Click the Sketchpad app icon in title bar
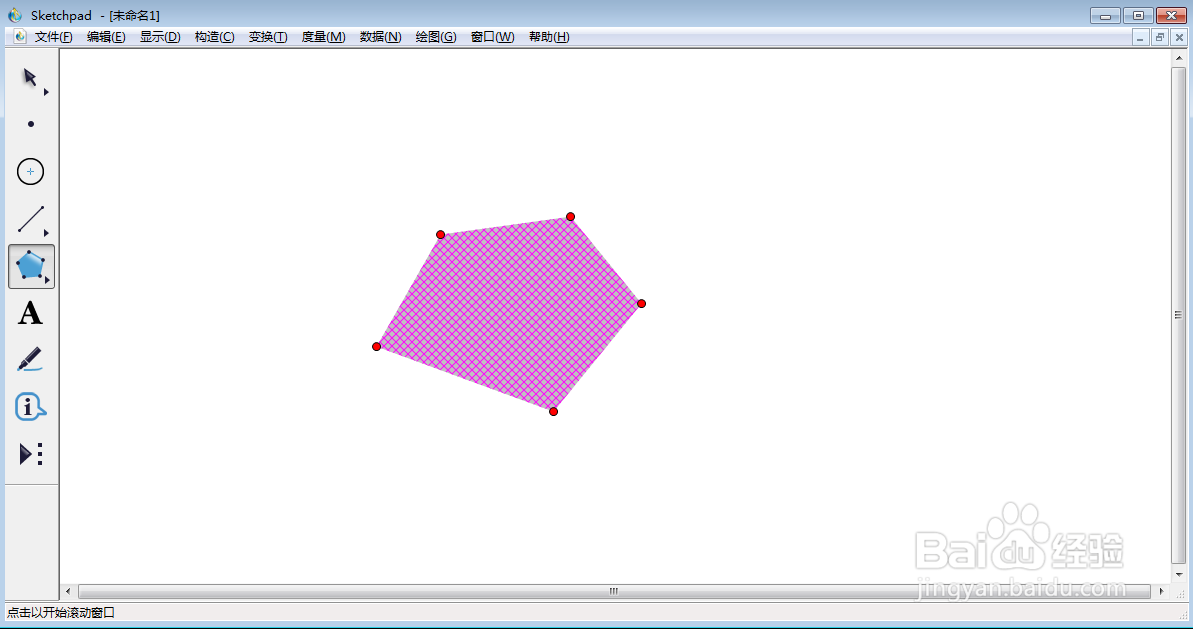This screenshot has height=629, width=1193. (15, 15)
